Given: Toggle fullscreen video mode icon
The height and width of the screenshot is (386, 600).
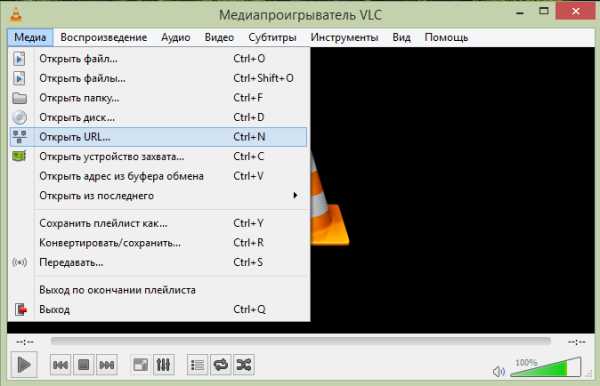Looking at the screenshot, I should [x=140, y=365].
